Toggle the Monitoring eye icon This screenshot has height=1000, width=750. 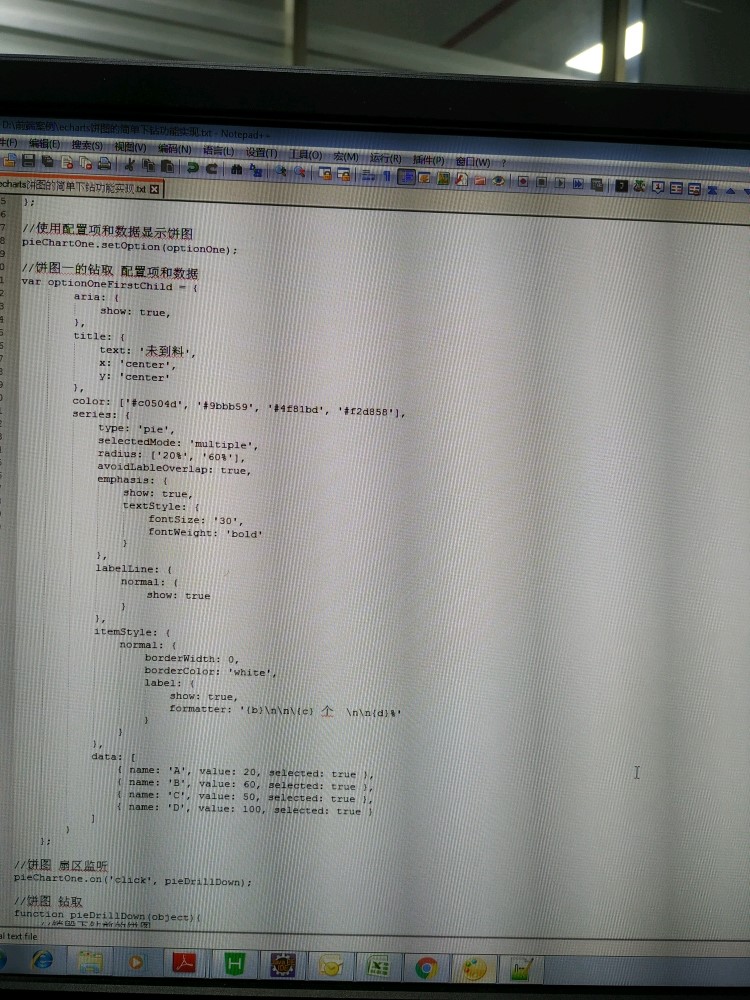pos(499,181)
